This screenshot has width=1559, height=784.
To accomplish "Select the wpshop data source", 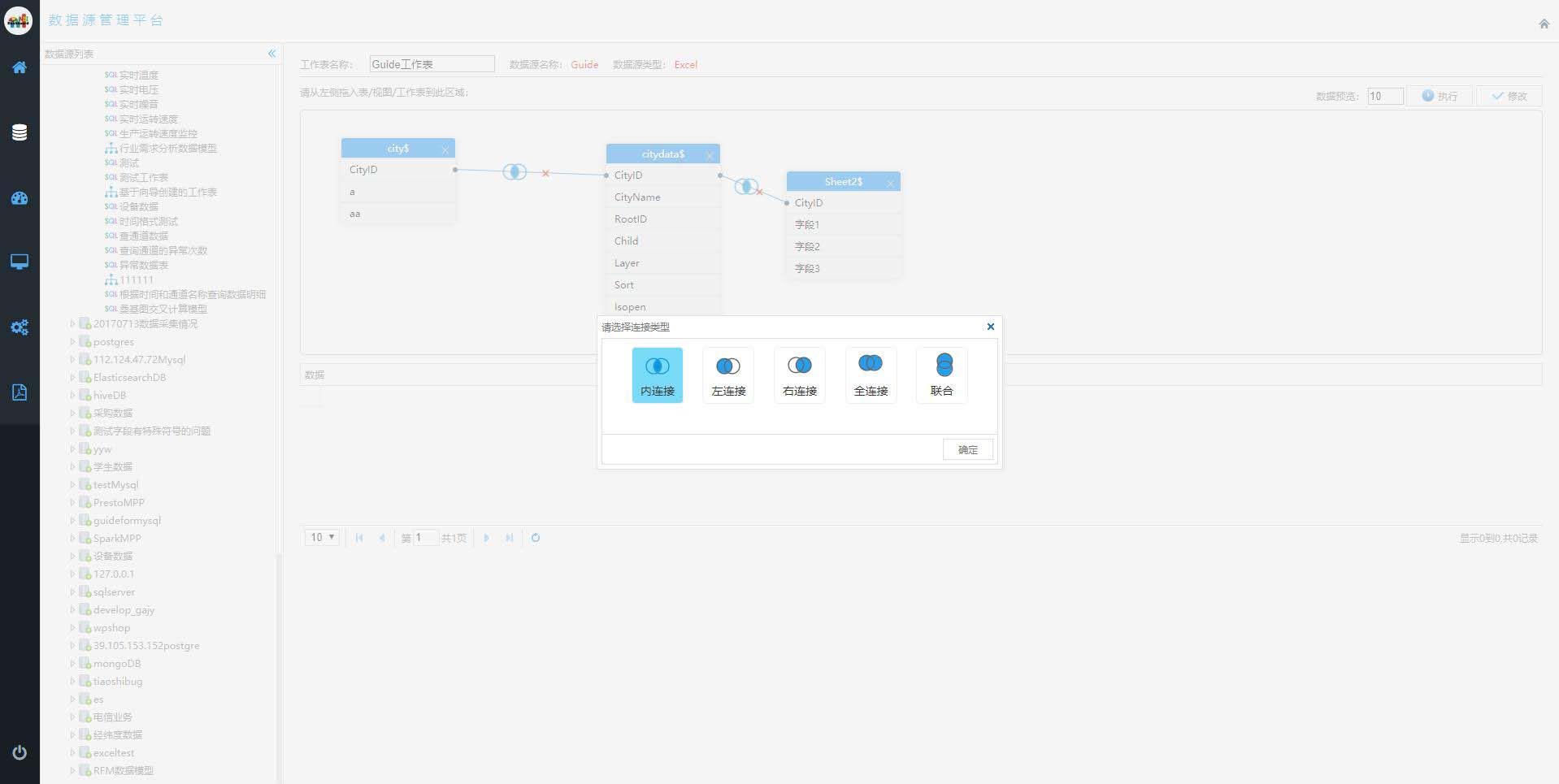I will pyautogui.click(x=111, y=628).
